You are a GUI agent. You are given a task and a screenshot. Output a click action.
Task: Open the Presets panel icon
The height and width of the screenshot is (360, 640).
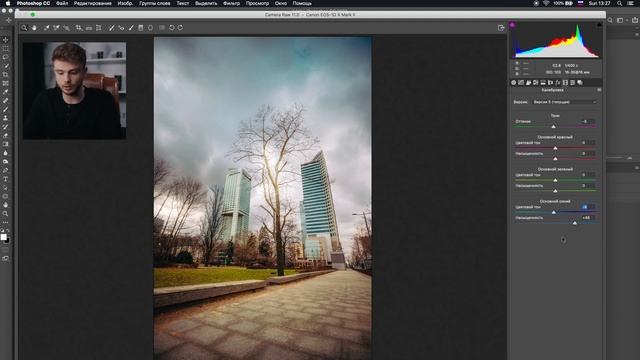(573, 82)
